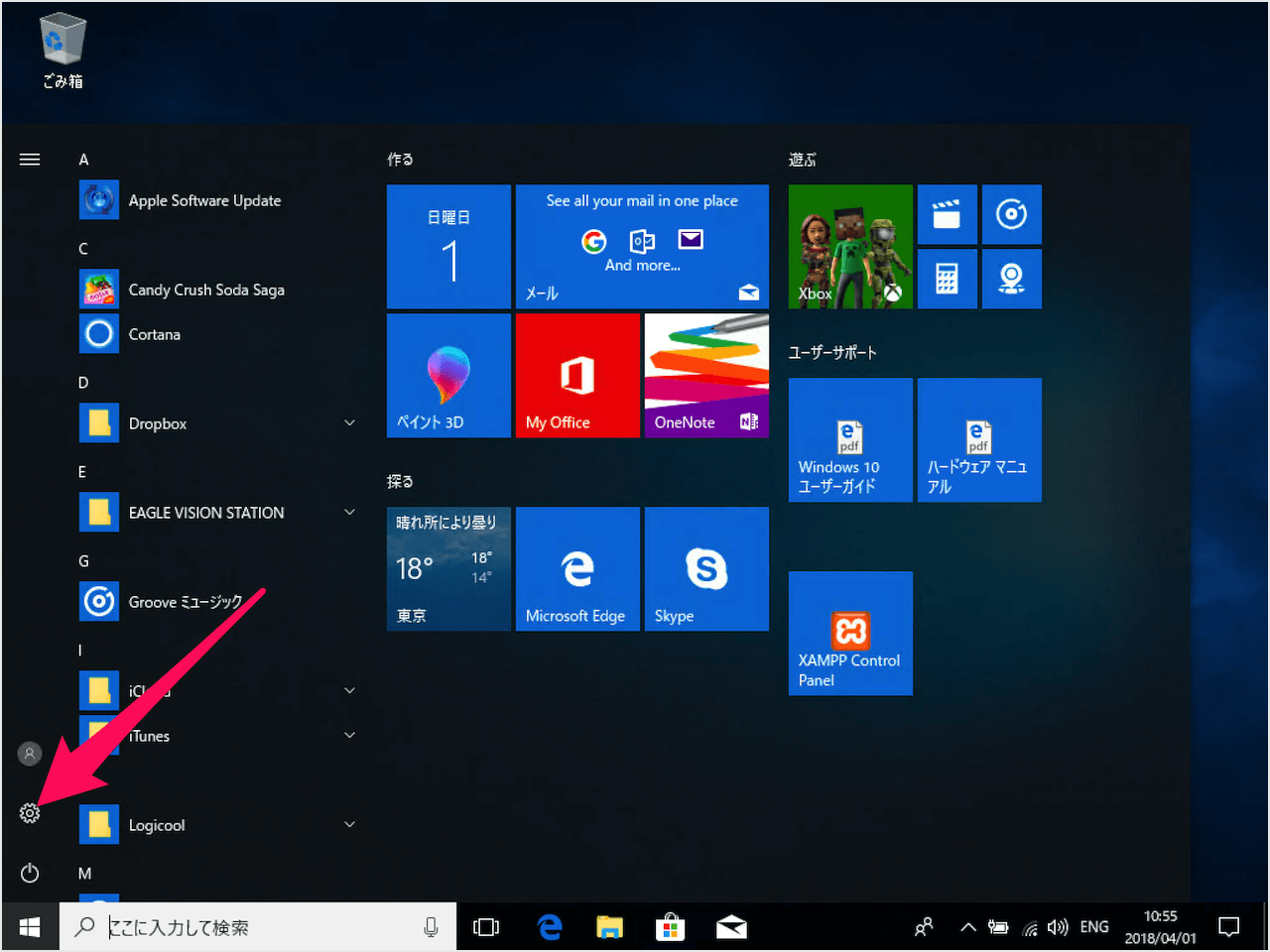The width and height of the screenshot is (1270, 952).
Task: Click the ユーザーサポート group title
Action: pyautogui.click(x=832, y=352)
